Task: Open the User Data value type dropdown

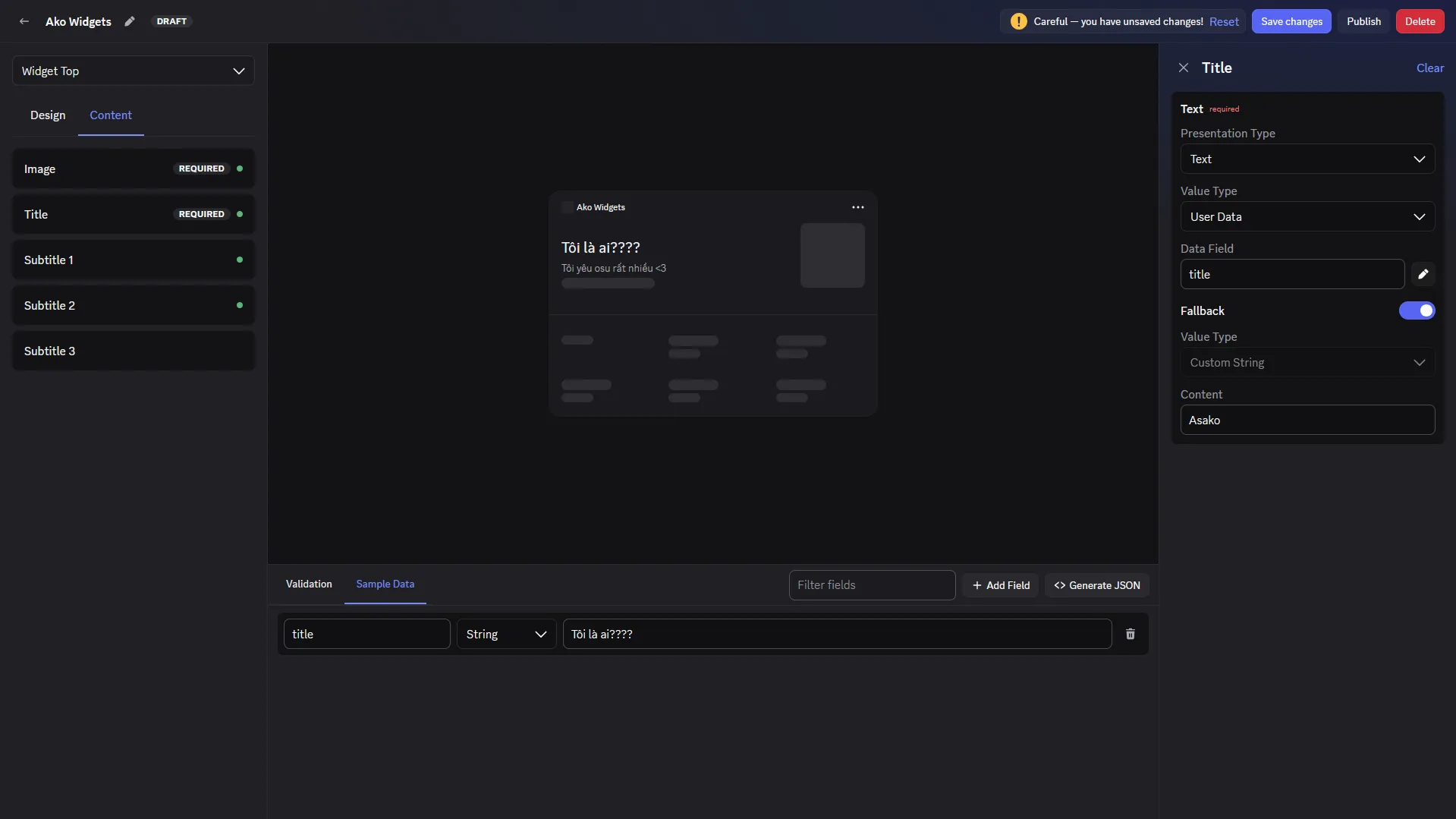Action: click(1307, 216)
